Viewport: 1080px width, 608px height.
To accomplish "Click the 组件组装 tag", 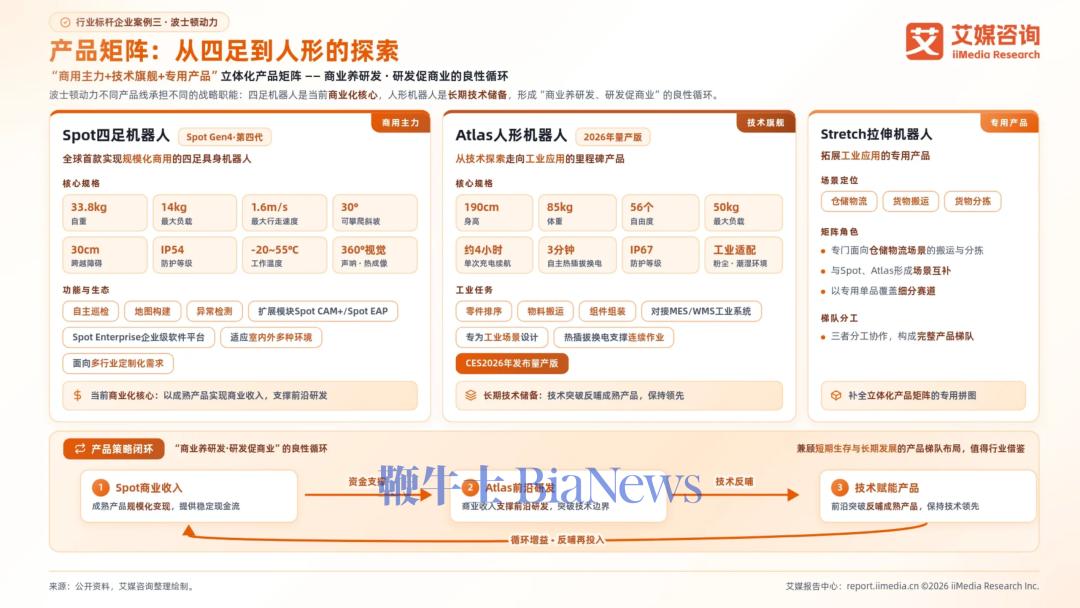I will click(608, 311).
